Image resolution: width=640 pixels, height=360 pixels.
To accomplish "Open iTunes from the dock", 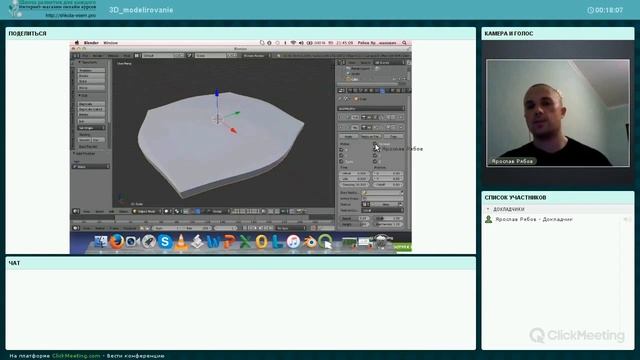I will (x=293, y=242).
